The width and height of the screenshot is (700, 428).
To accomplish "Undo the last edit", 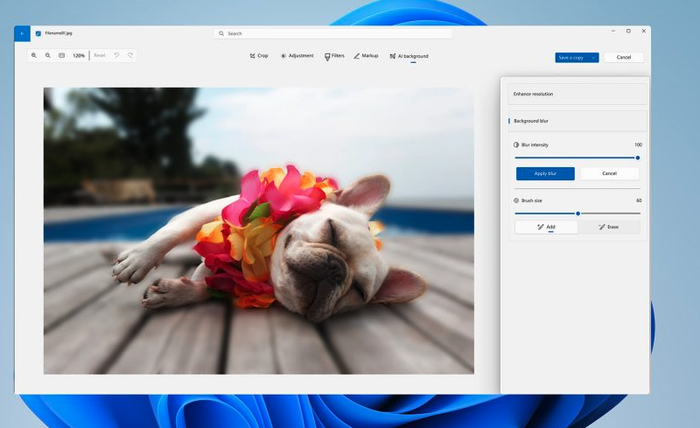I will [x=117, y=56].
